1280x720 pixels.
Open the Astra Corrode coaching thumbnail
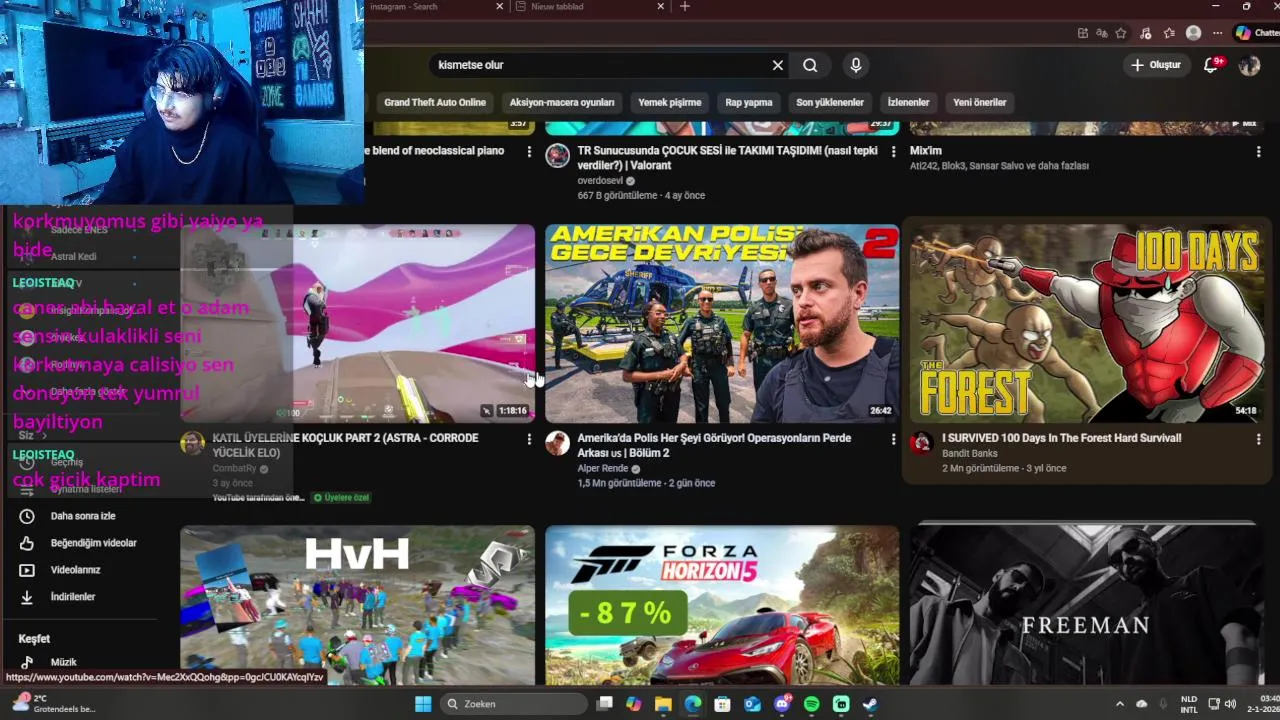pos(357,323)
